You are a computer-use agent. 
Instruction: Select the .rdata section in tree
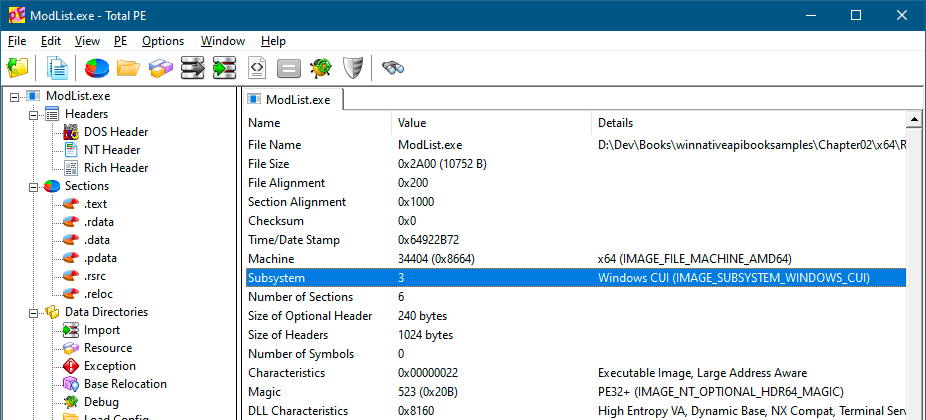pyautogui.click(x=100, y=222)
